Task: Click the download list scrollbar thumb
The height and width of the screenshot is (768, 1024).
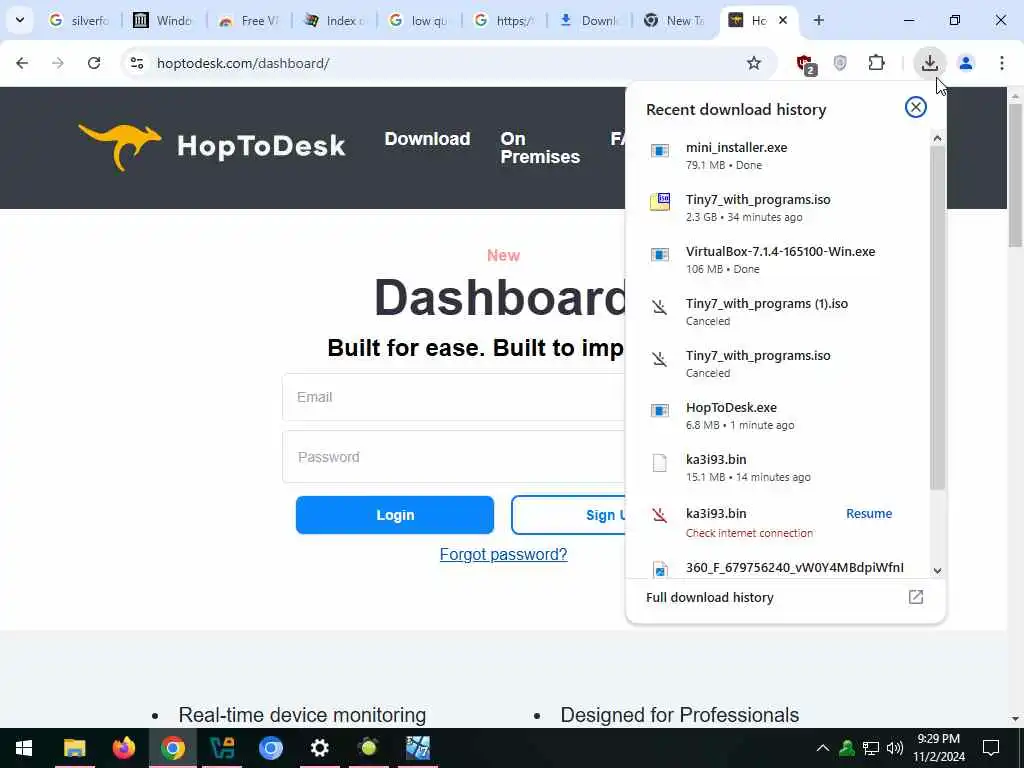Action: (937, 317)
